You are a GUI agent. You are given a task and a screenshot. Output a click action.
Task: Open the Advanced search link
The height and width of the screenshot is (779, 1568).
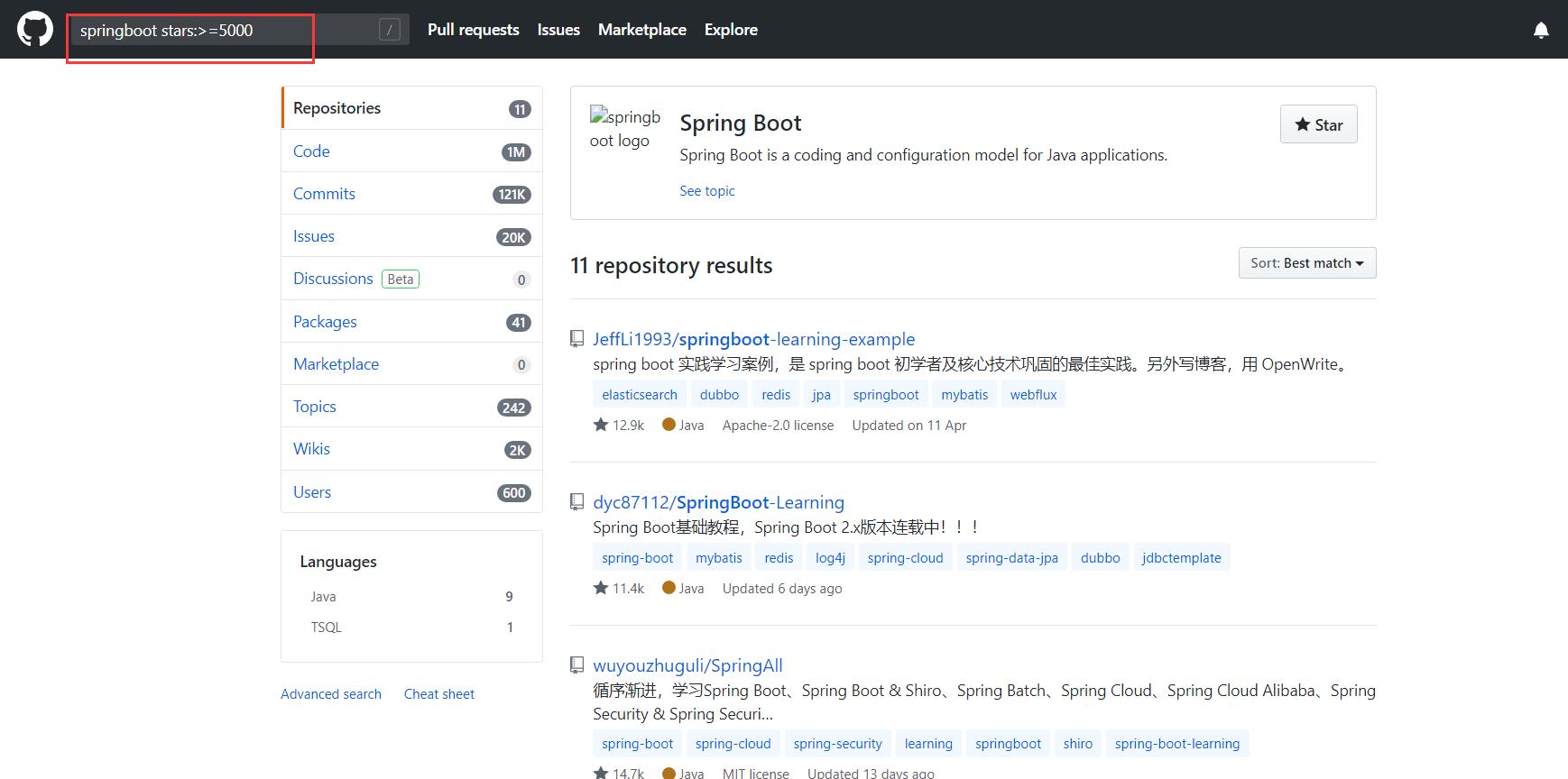pyautogui.click(x=330, y=694)
